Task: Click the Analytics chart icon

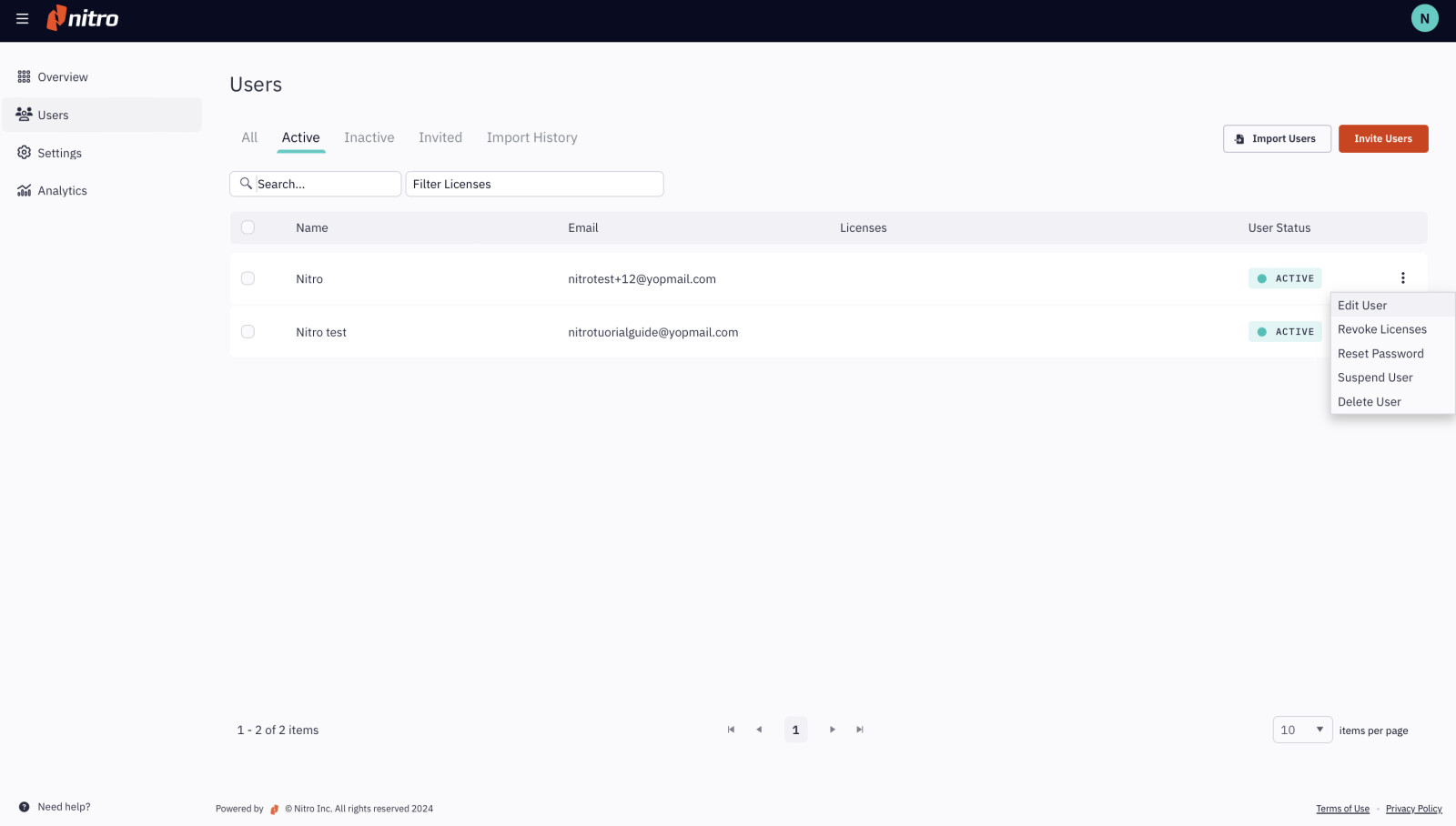Action: (x=25, y=190)
